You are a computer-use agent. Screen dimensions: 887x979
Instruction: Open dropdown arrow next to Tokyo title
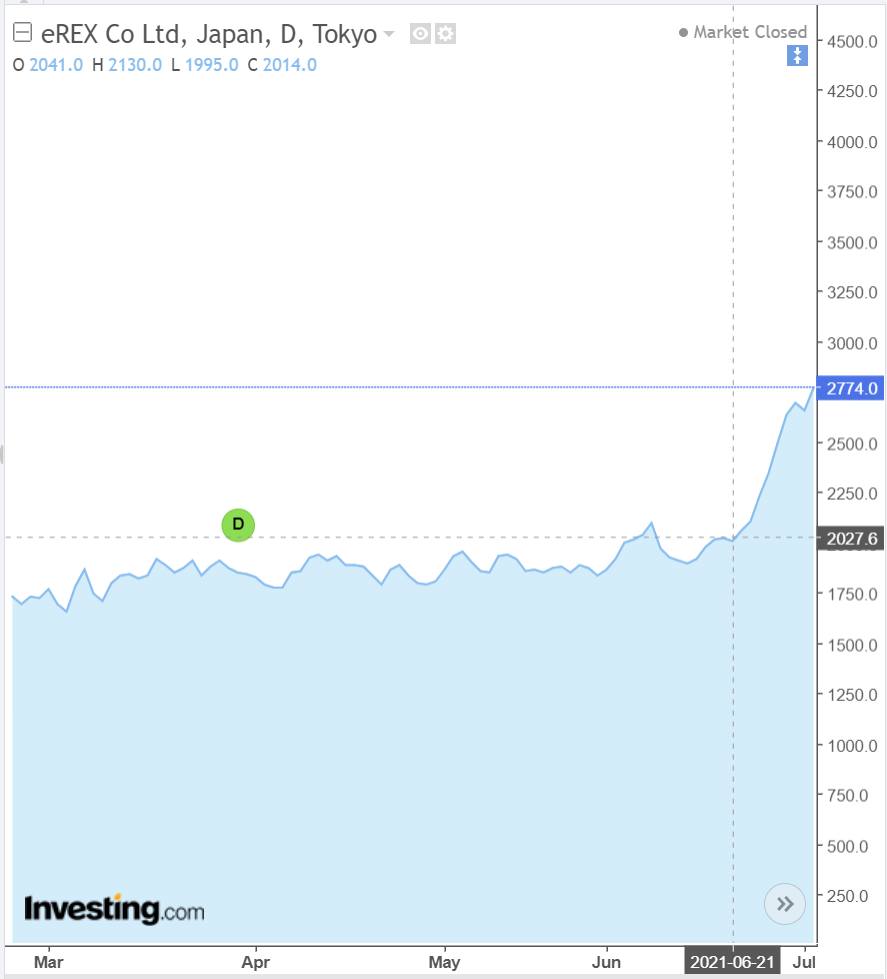(x=389, y=34)
